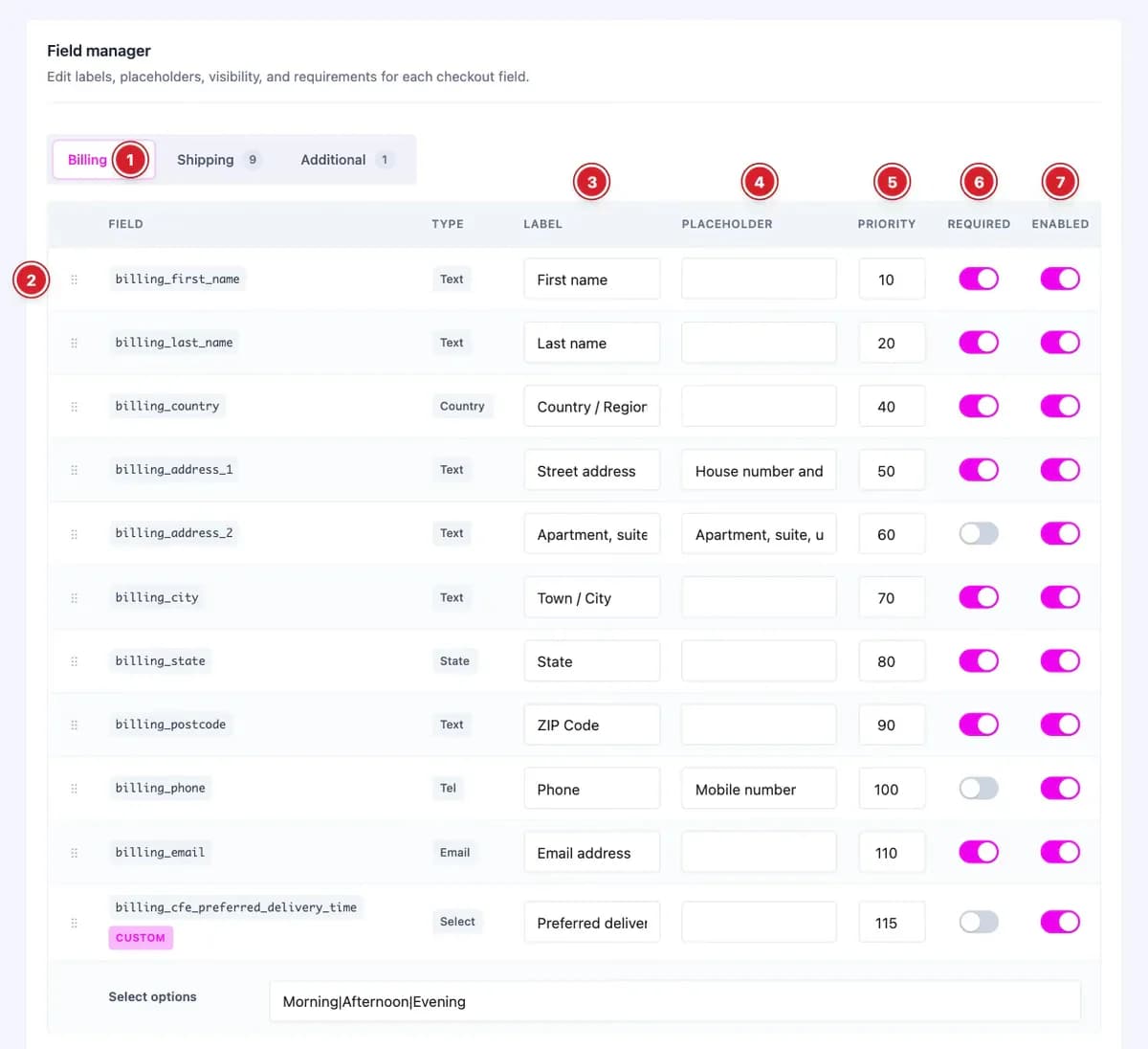Viewport: 1148px width, 1049px height.
Task: Edit the Select options Morning|Afternoon|Evening field
Action: [675, 1001]
